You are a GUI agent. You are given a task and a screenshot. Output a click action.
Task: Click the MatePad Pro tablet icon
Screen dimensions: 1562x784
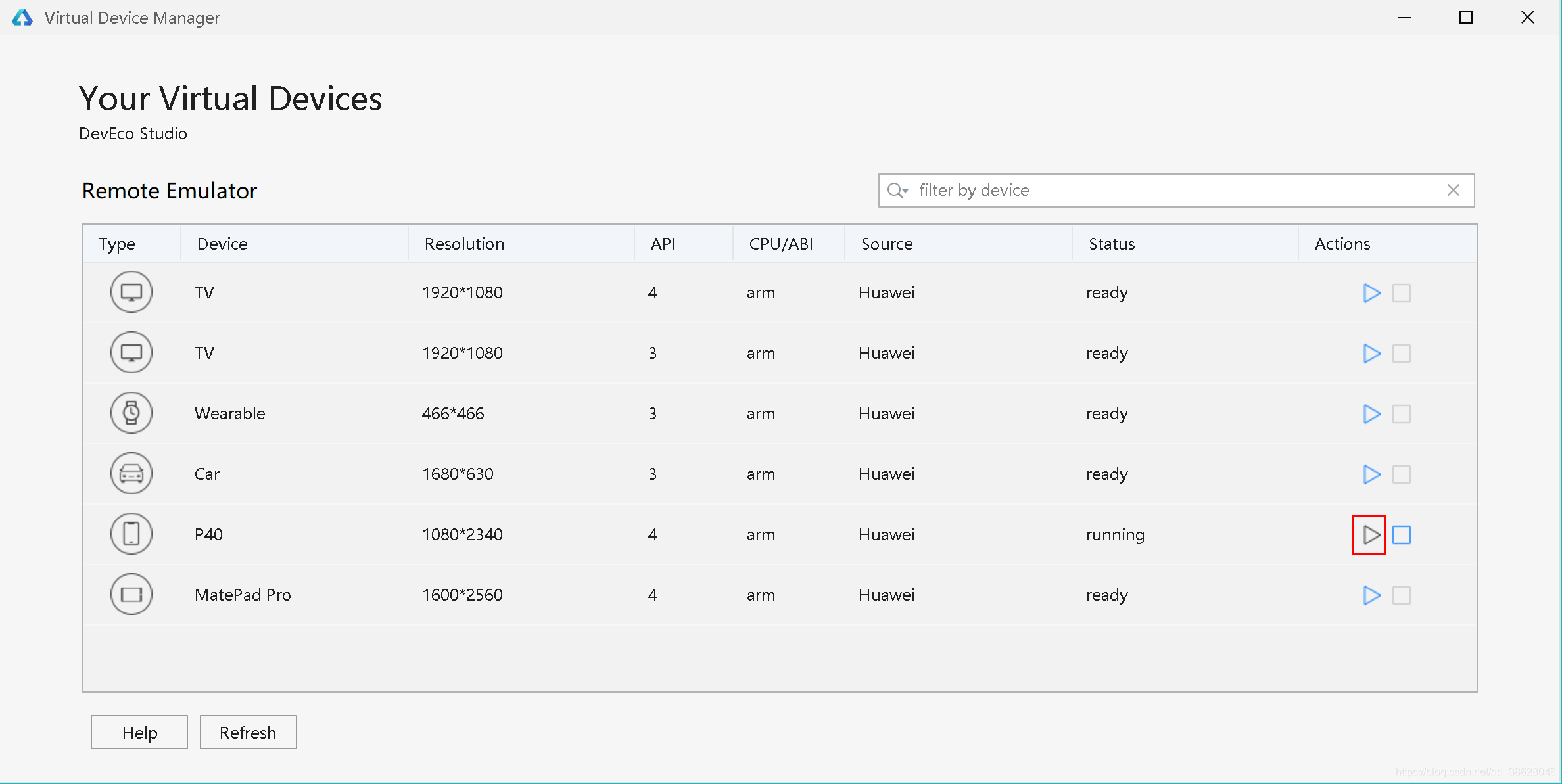tap(131, 595)
